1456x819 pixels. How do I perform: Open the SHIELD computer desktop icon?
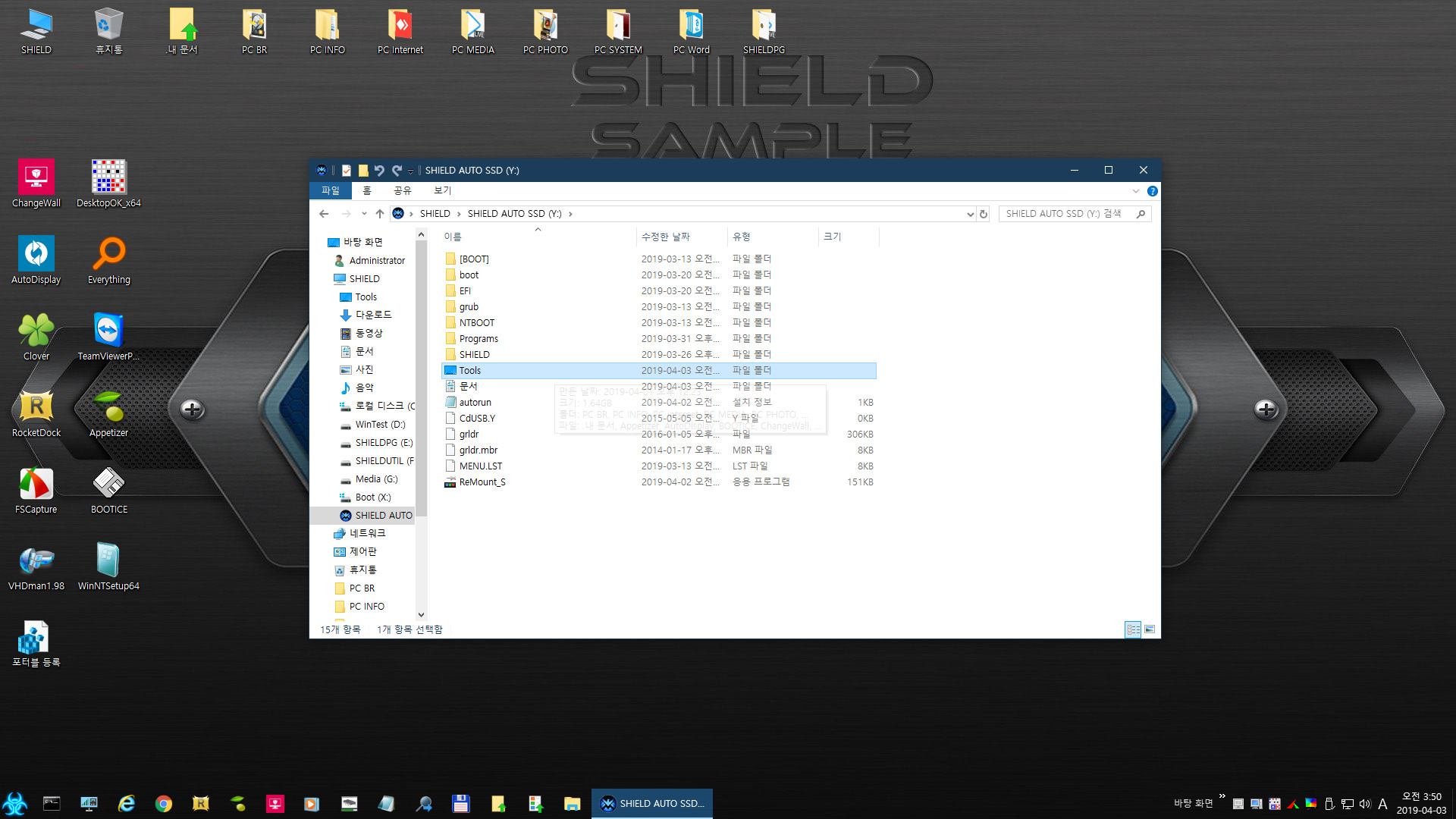(36, 31)
